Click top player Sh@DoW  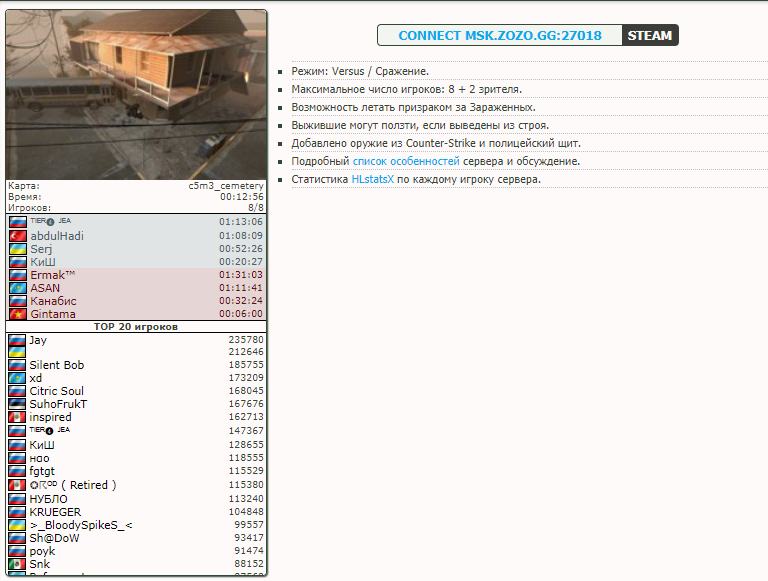pyautogui.click(x=54, y=538)
